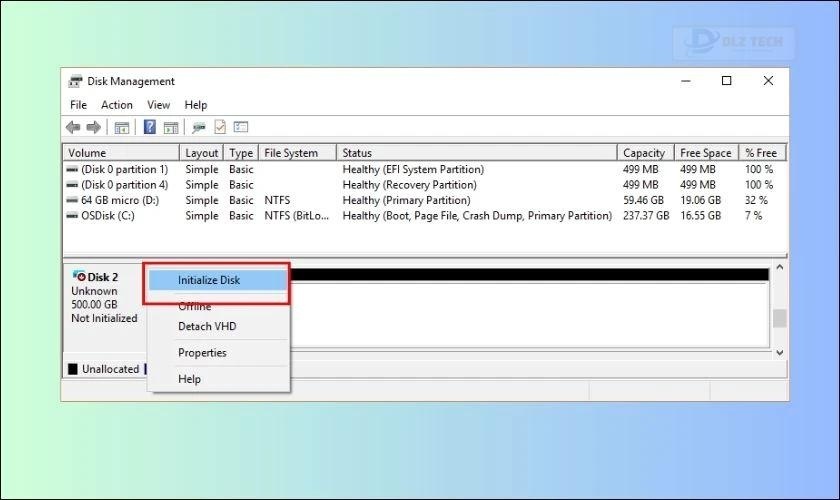Click the disk pane scroll down arrow
The height and width of the screenshot is (500, 840).
780,353
